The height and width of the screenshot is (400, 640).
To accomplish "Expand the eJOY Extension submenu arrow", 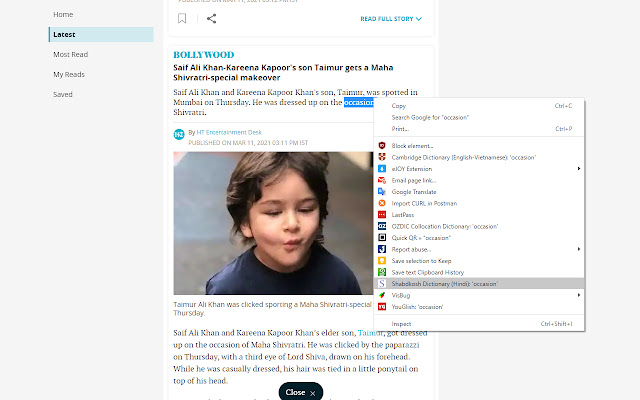I will point(579,169).
